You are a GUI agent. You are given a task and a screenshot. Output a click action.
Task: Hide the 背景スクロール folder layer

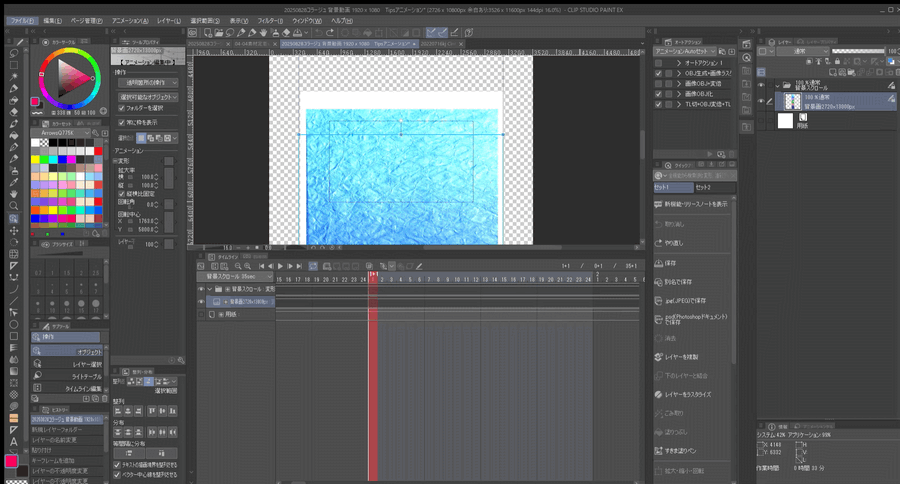click(762, 86)
